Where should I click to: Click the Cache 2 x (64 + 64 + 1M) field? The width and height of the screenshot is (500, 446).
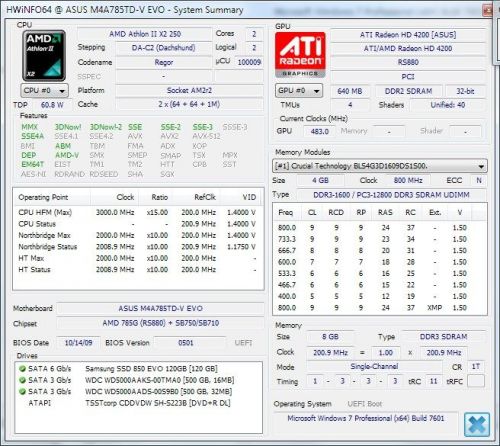point(189,104)
